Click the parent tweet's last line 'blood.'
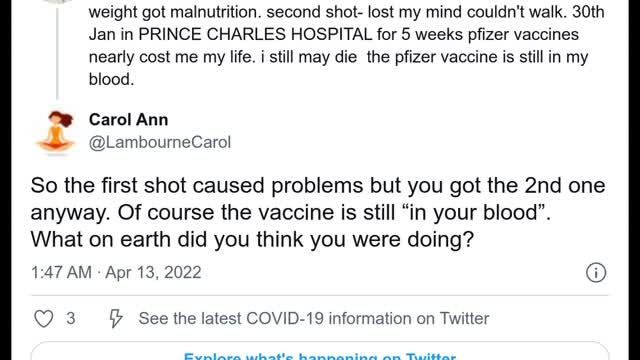640x360 pixels. 111,79
